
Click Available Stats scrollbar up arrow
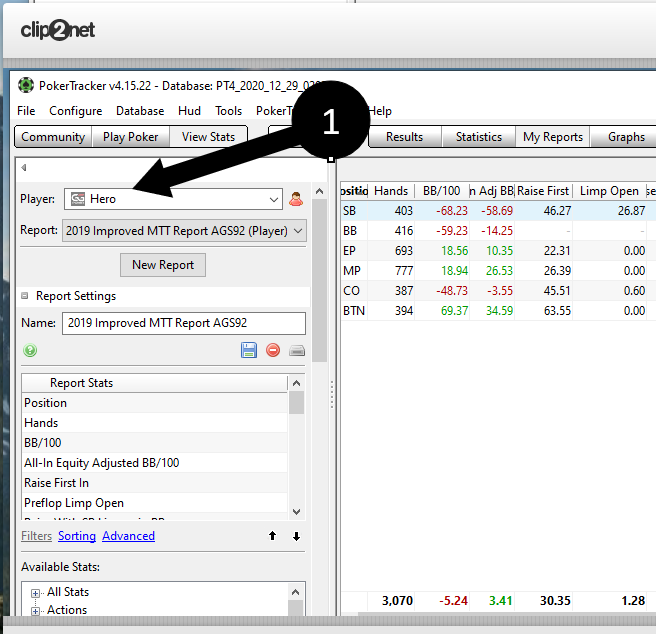click(x=296, y=592)
